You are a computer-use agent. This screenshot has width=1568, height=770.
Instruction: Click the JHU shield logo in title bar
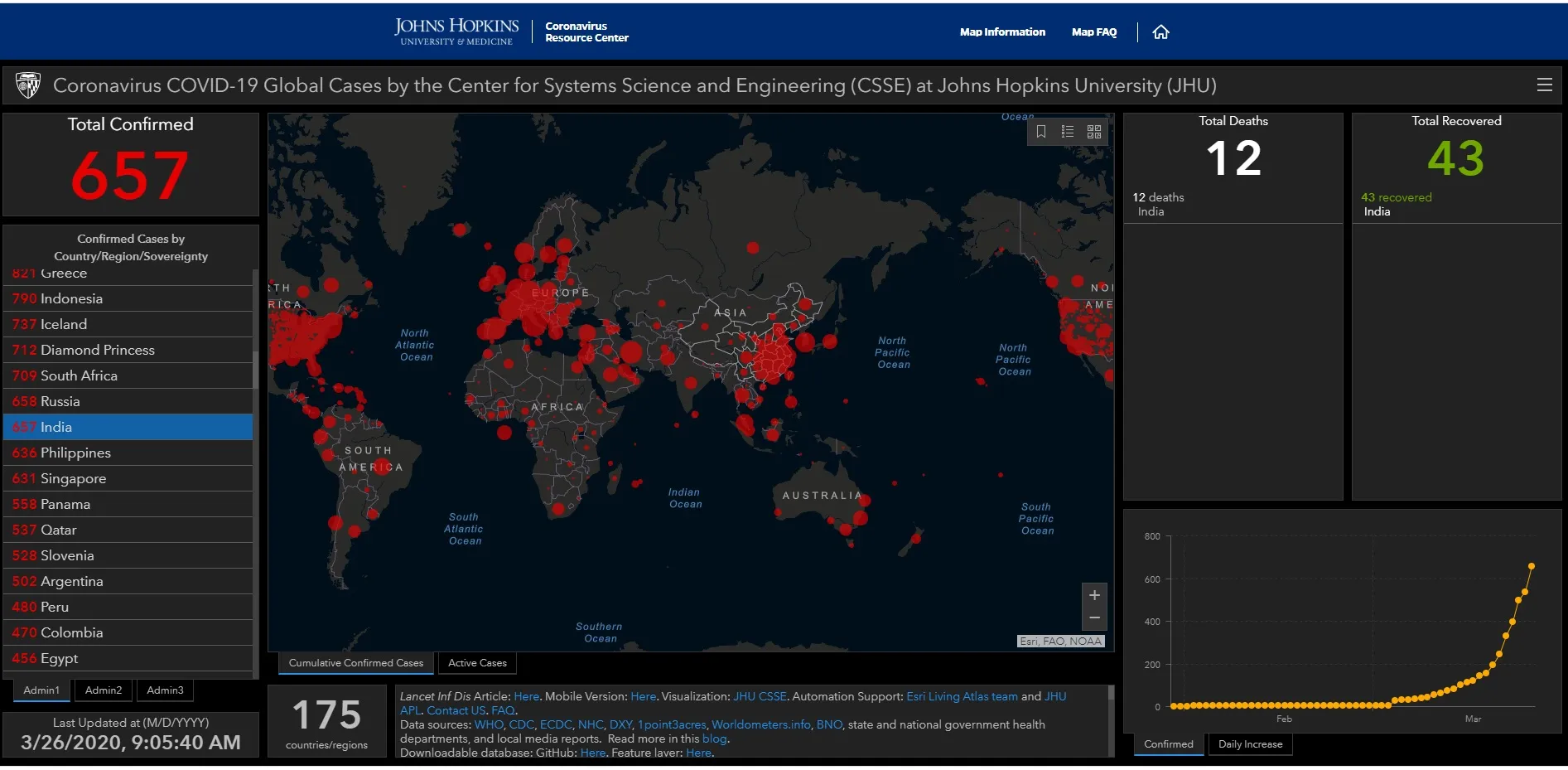click(28, 85)
